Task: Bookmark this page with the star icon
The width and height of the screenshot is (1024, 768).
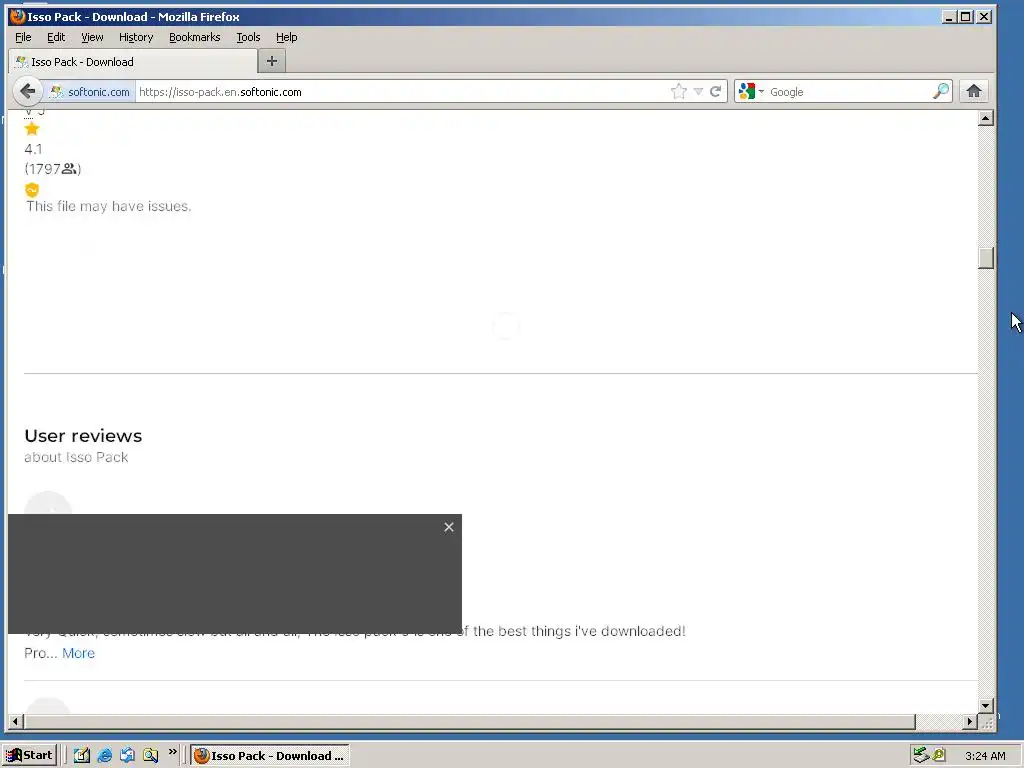Action: pyautogui.click(x=679, y=91)
